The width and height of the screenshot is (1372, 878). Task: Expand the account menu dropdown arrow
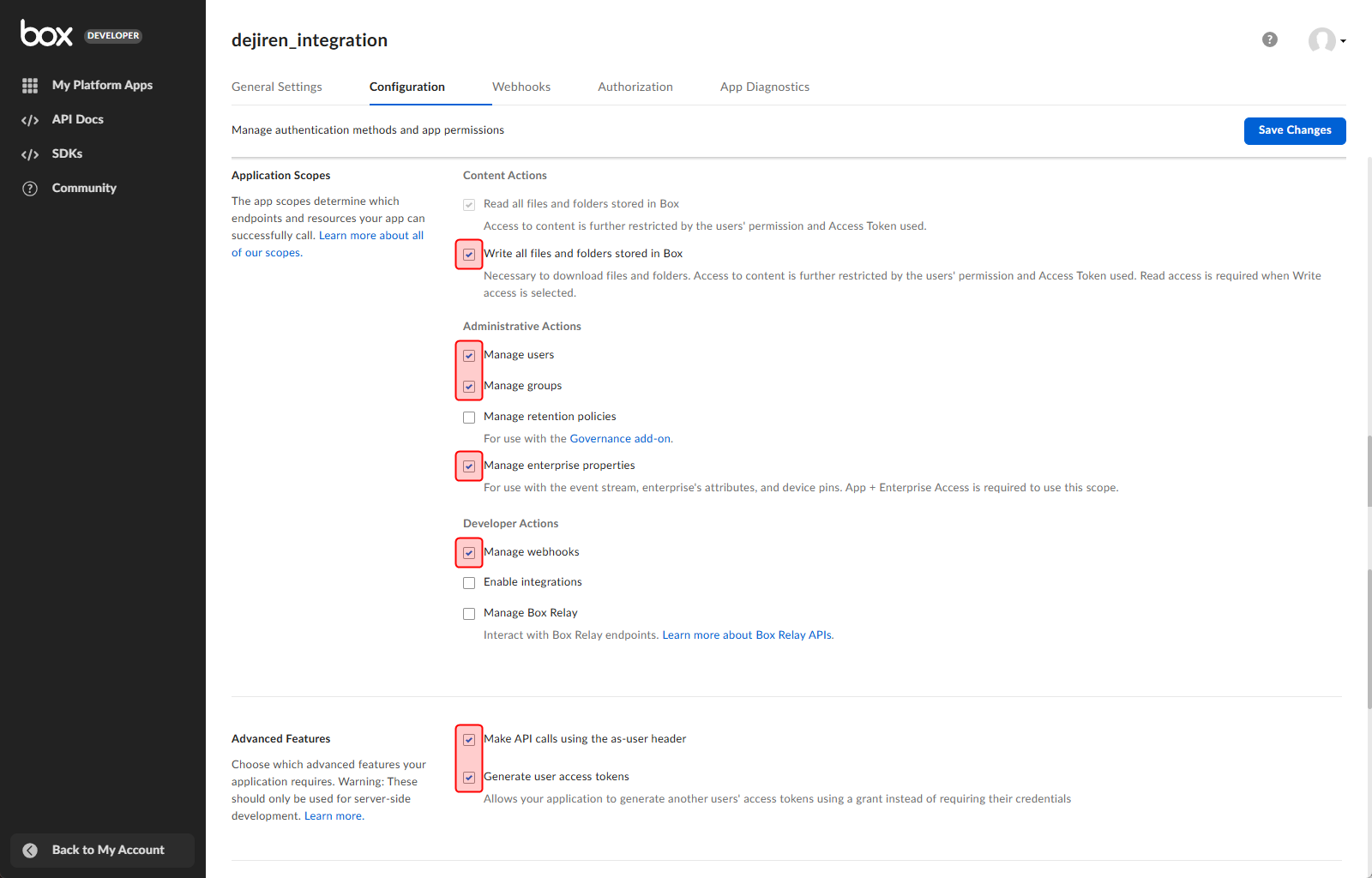pos(1343,41)
